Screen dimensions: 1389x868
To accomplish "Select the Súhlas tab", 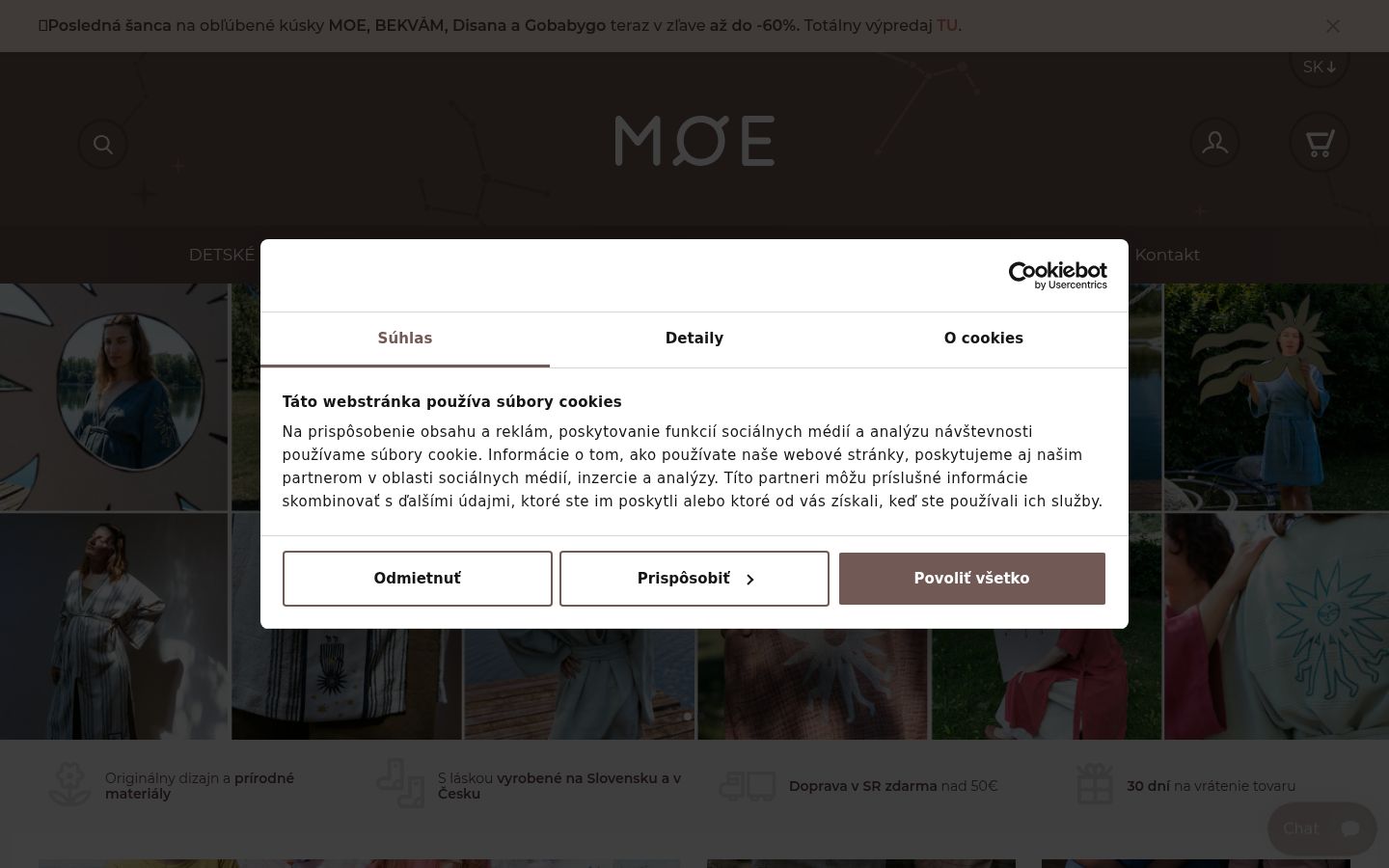I will point(405,339).
